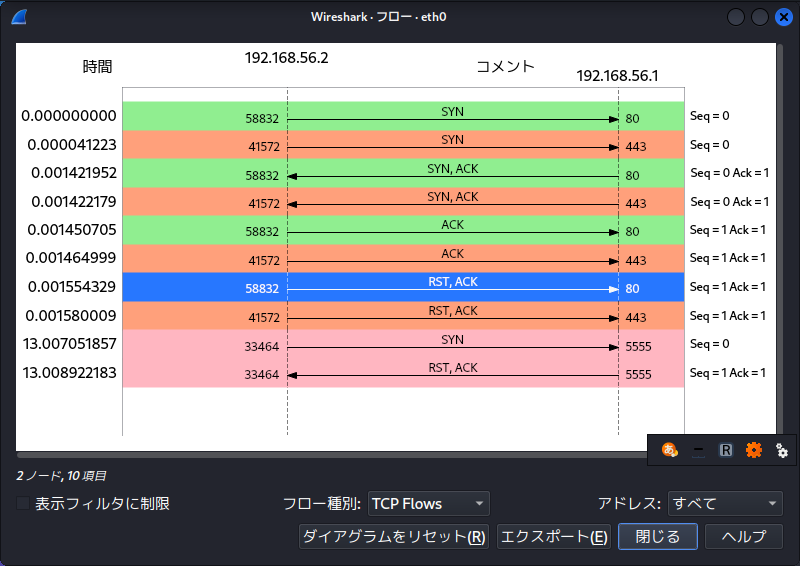
Task: Click the 2 ノード, 10 項目 status text
Action: (x=61, y=476)
